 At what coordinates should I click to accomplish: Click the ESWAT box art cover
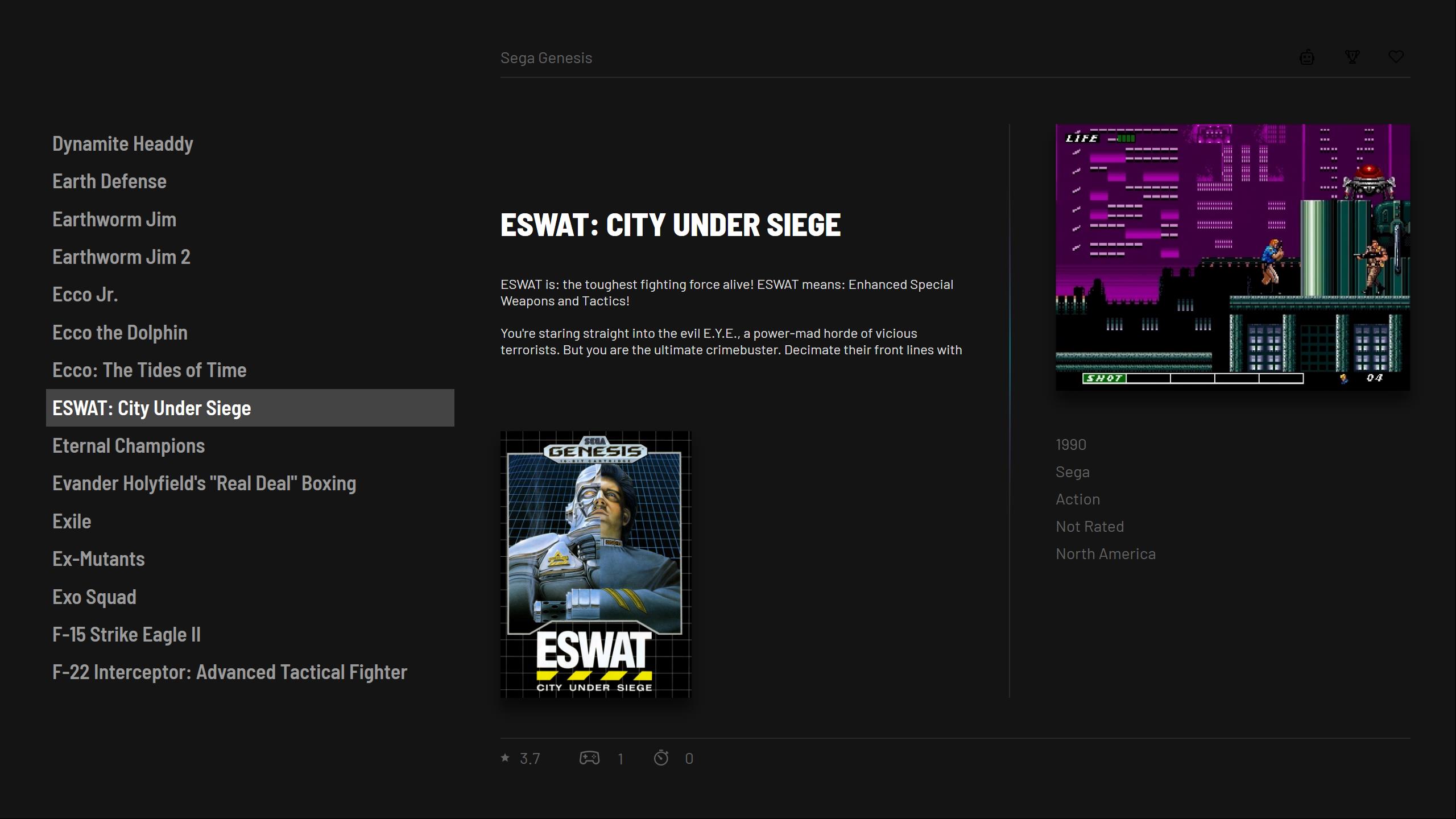pos(595,564)
